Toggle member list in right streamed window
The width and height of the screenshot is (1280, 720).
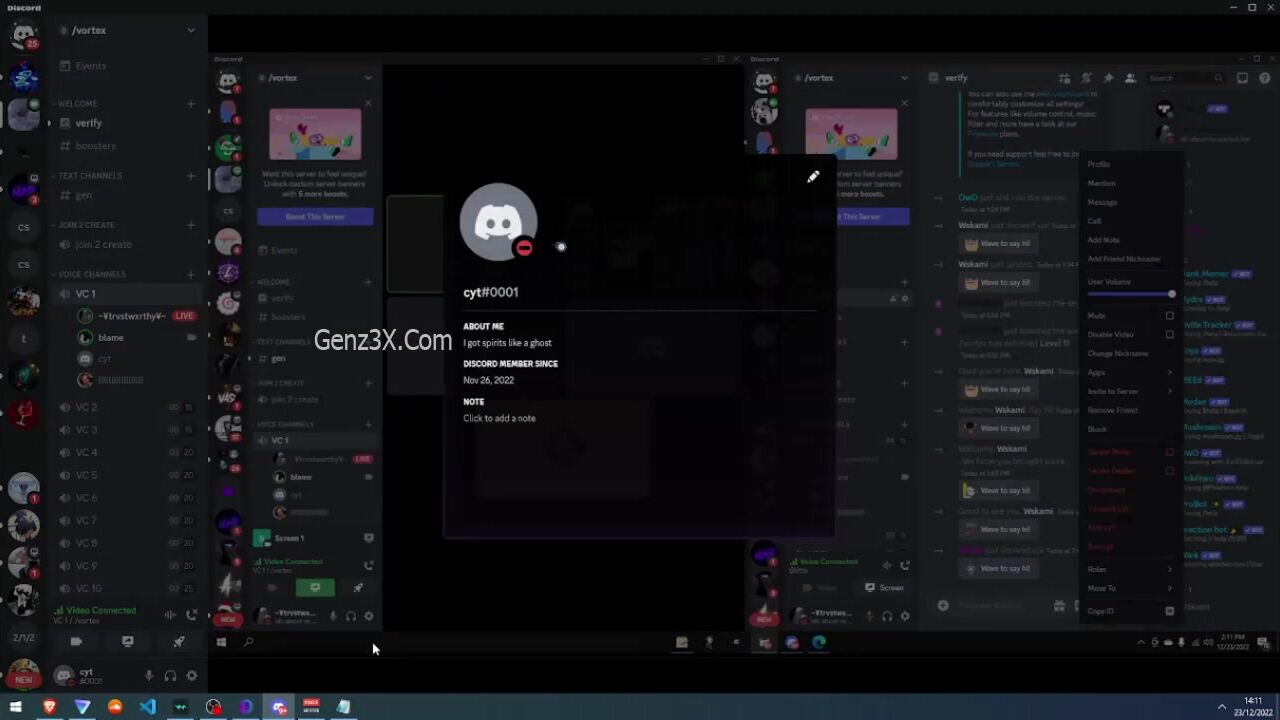pos(1130,78)
